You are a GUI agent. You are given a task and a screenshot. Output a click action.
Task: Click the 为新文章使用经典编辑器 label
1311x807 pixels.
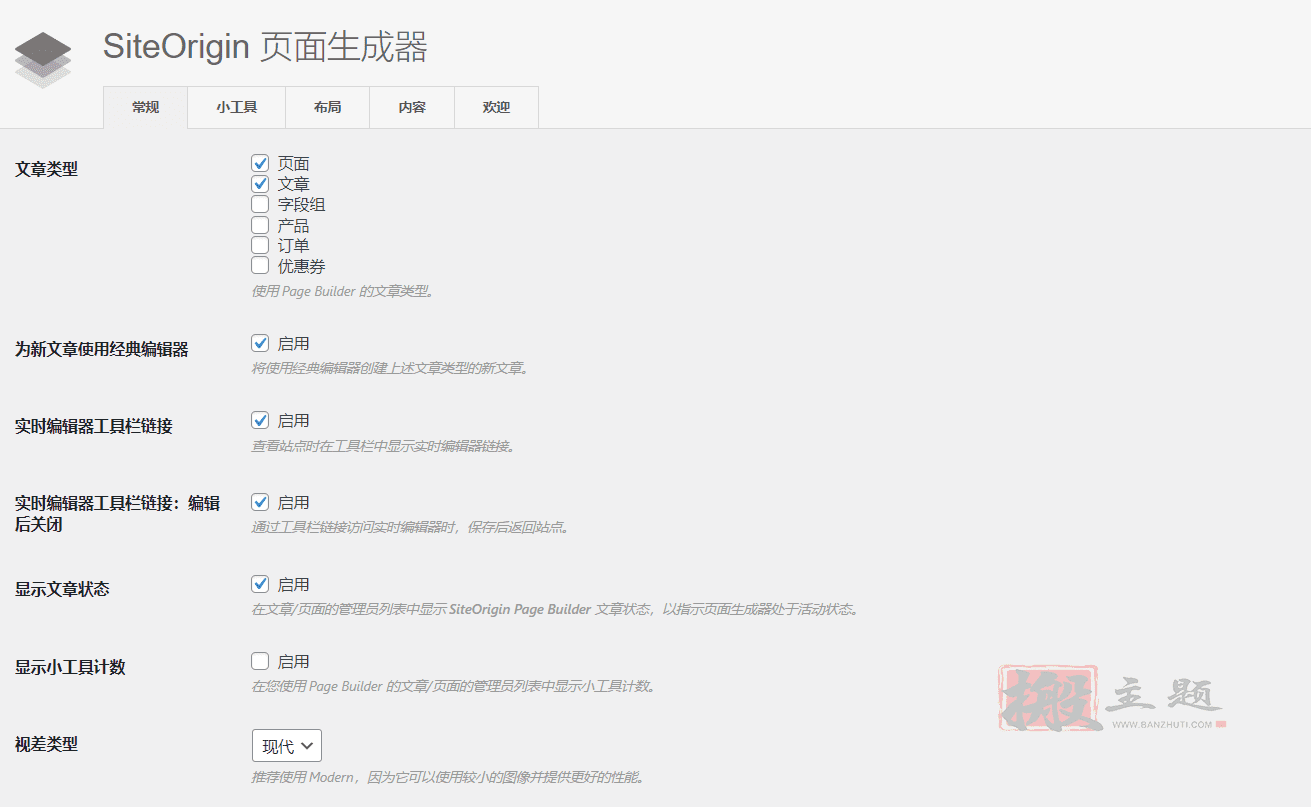pos(102,350)
